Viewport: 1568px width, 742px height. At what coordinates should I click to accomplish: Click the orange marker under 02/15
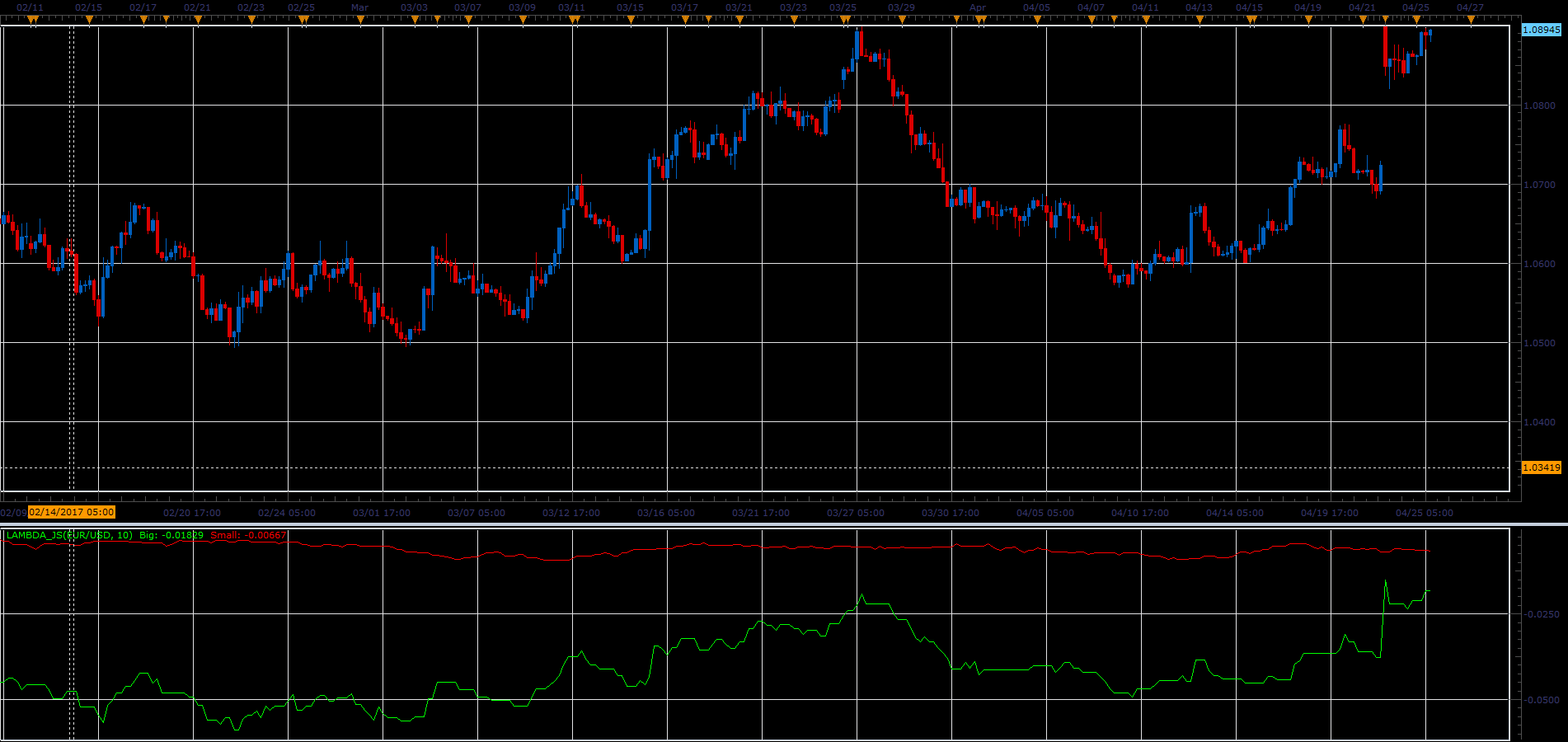point(90,19)
